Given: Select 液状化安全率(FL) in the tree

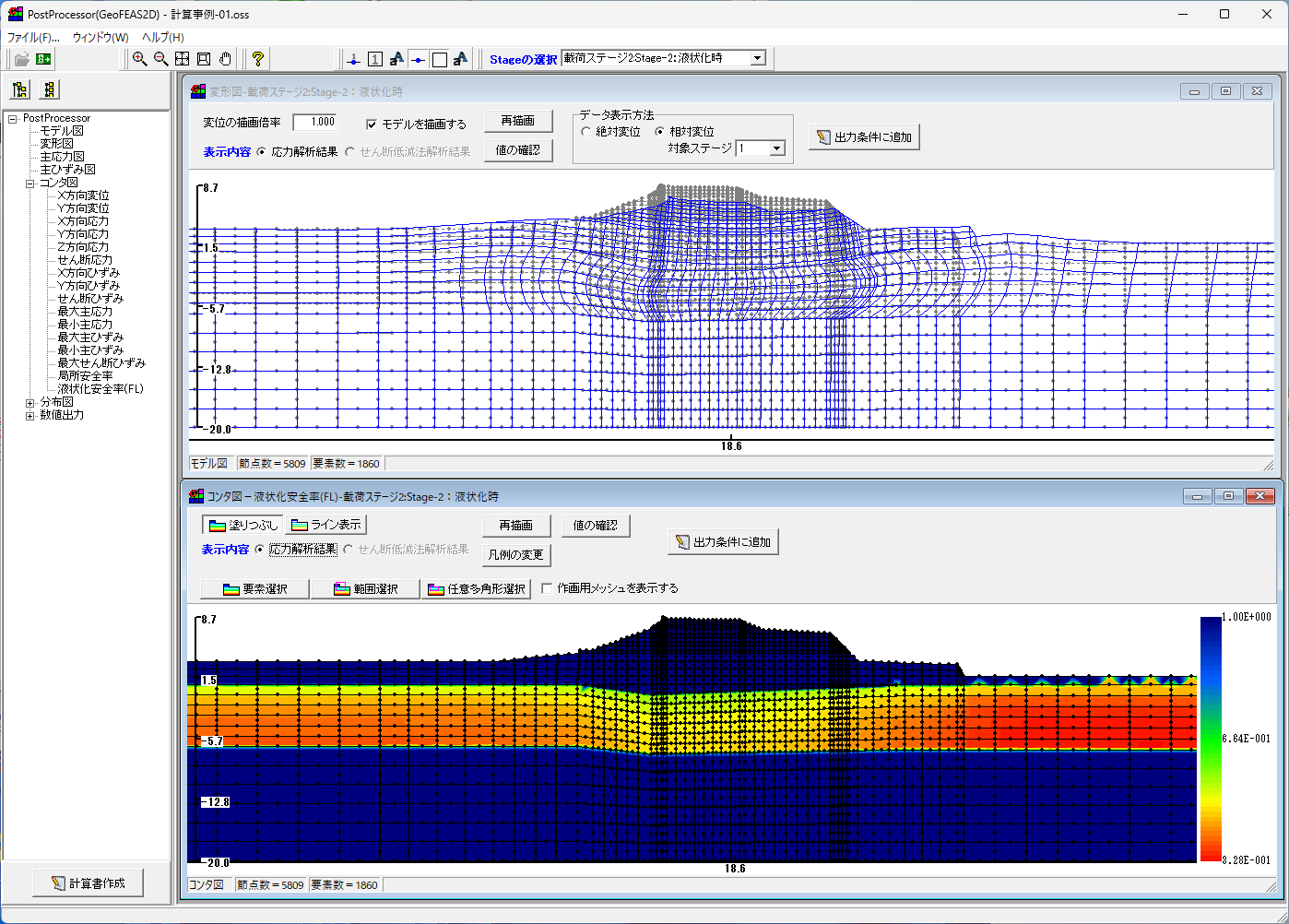Looking at the screenshot, I should 101,389.
